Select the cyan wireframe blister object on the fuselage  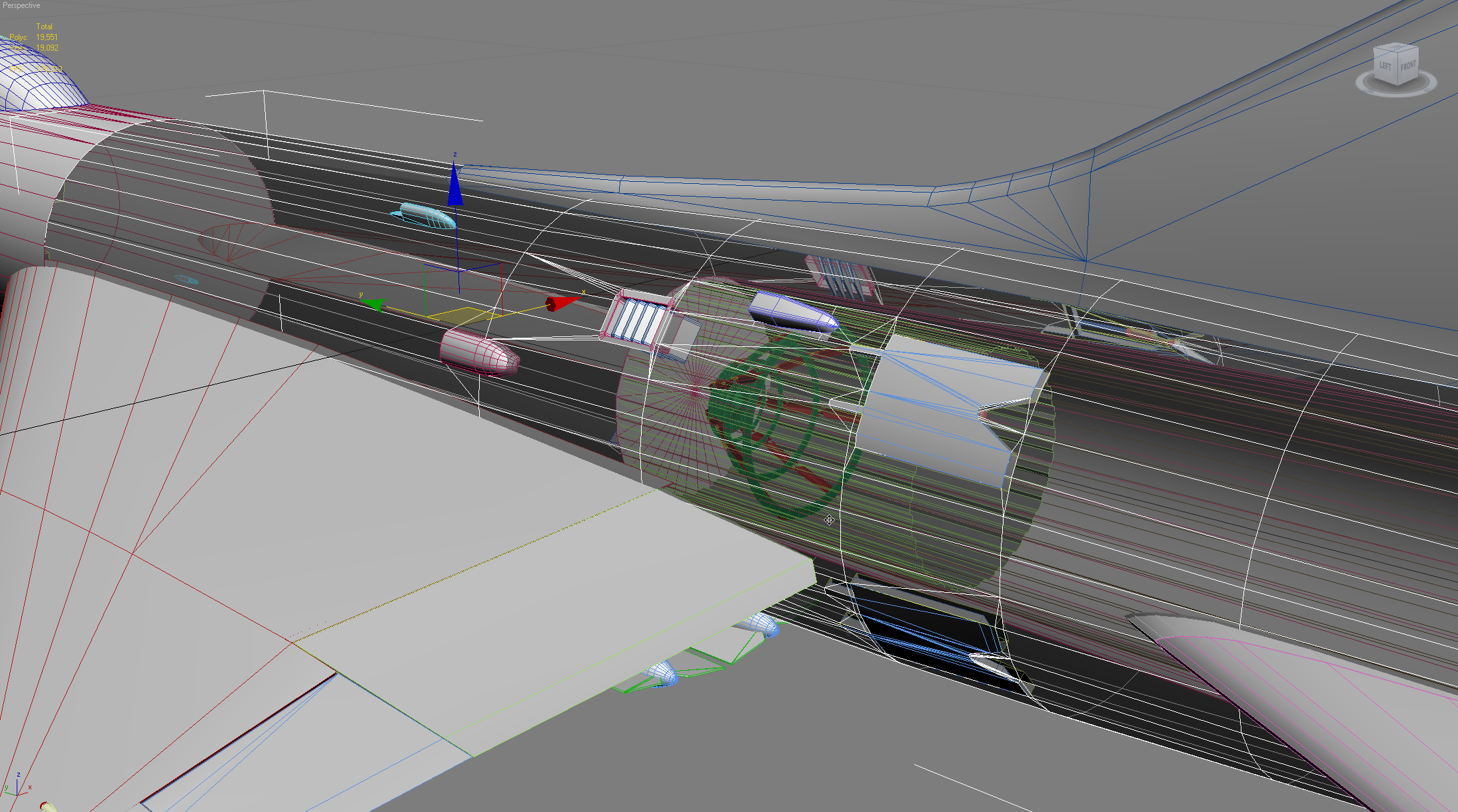[x=424, y=216]
